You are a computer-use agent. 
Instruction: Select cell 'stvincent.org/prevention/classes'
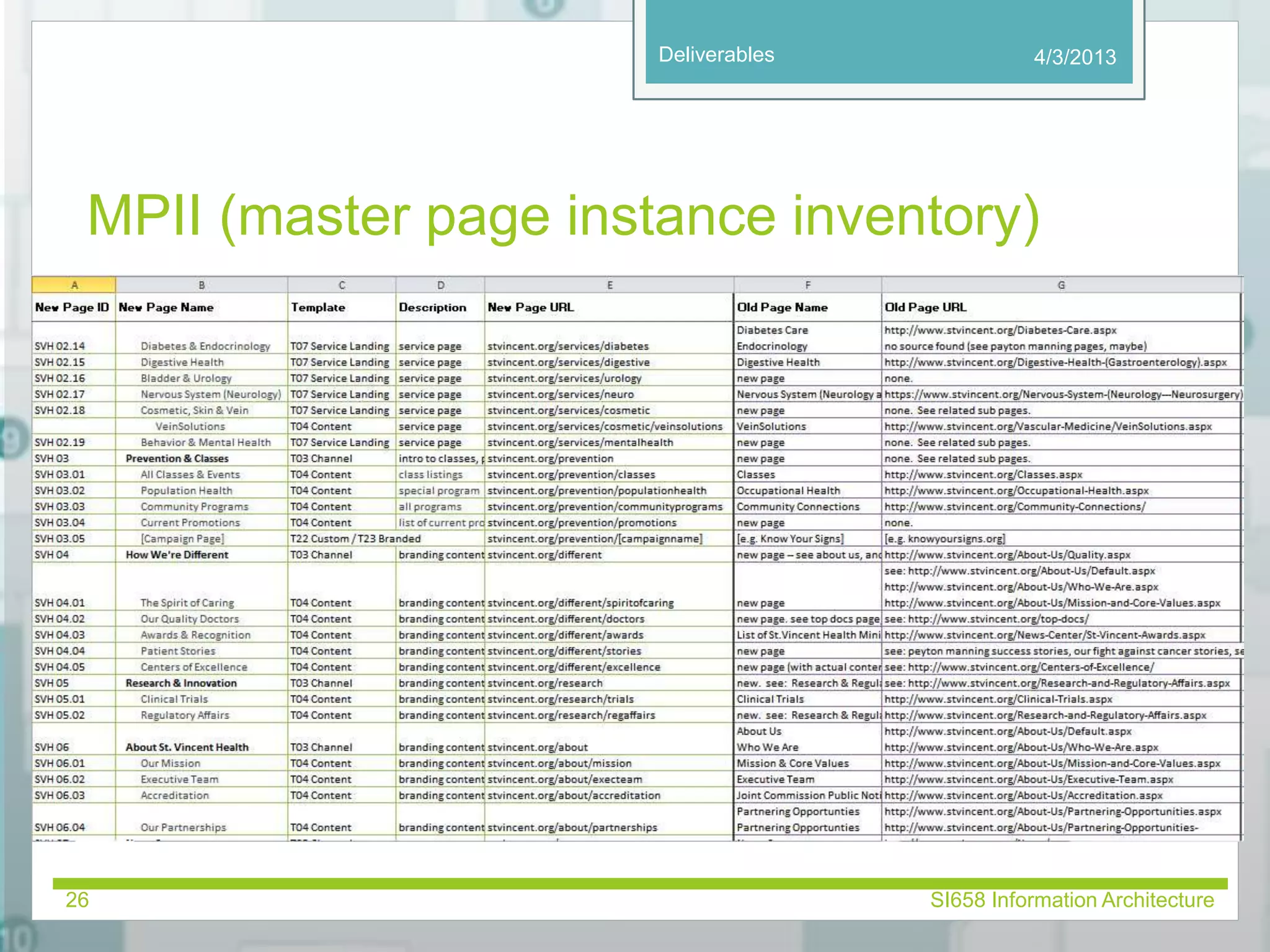(609, 475)
